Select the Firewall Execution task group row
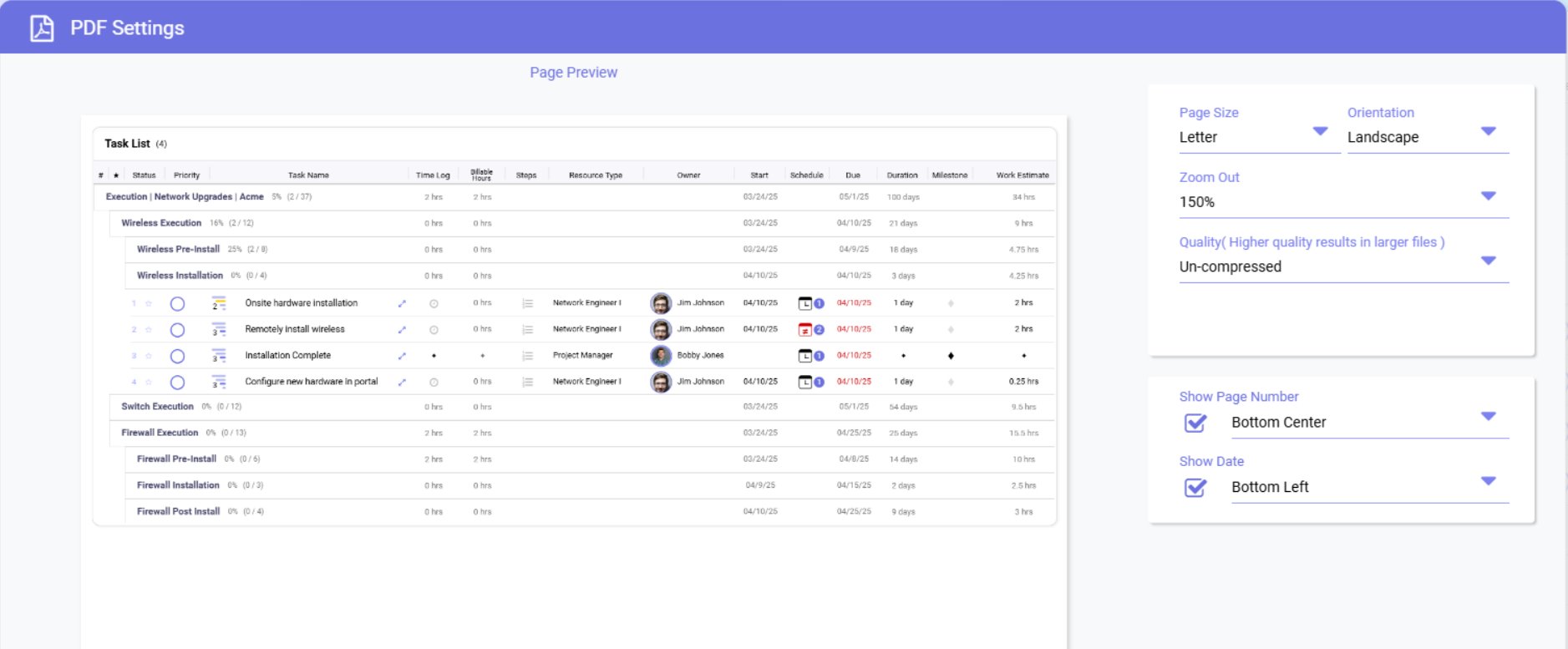The width and height of the screenshot is (1568, 649). tap(160, 433)
